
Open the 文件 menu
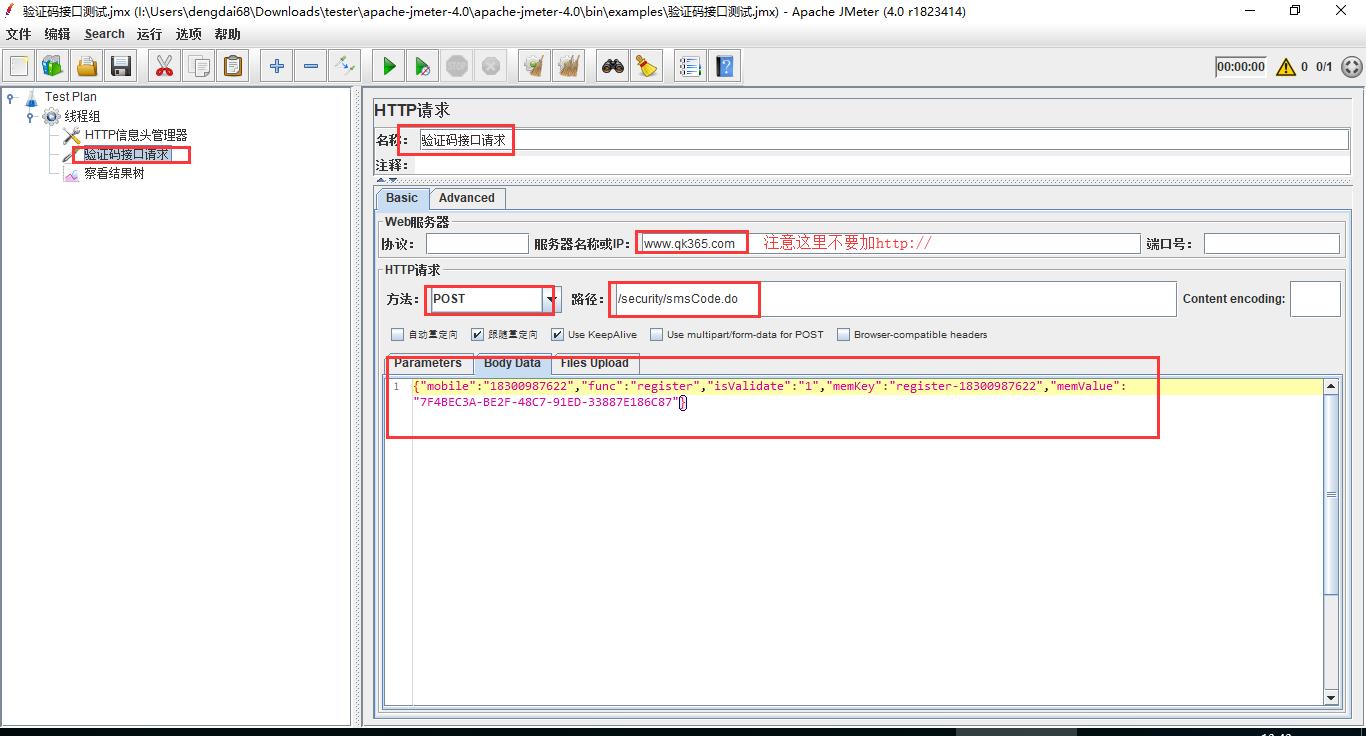click(x=18, y=34)
